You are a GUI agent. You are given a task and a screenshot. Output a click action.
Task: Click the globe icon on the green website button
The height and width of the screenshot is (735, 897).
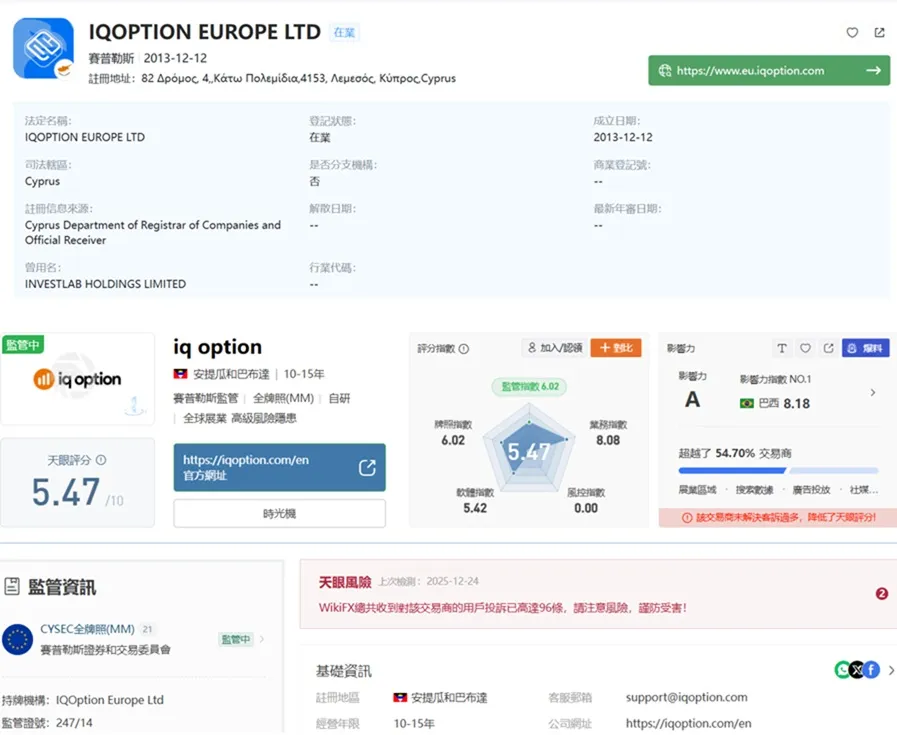point(665,70)
